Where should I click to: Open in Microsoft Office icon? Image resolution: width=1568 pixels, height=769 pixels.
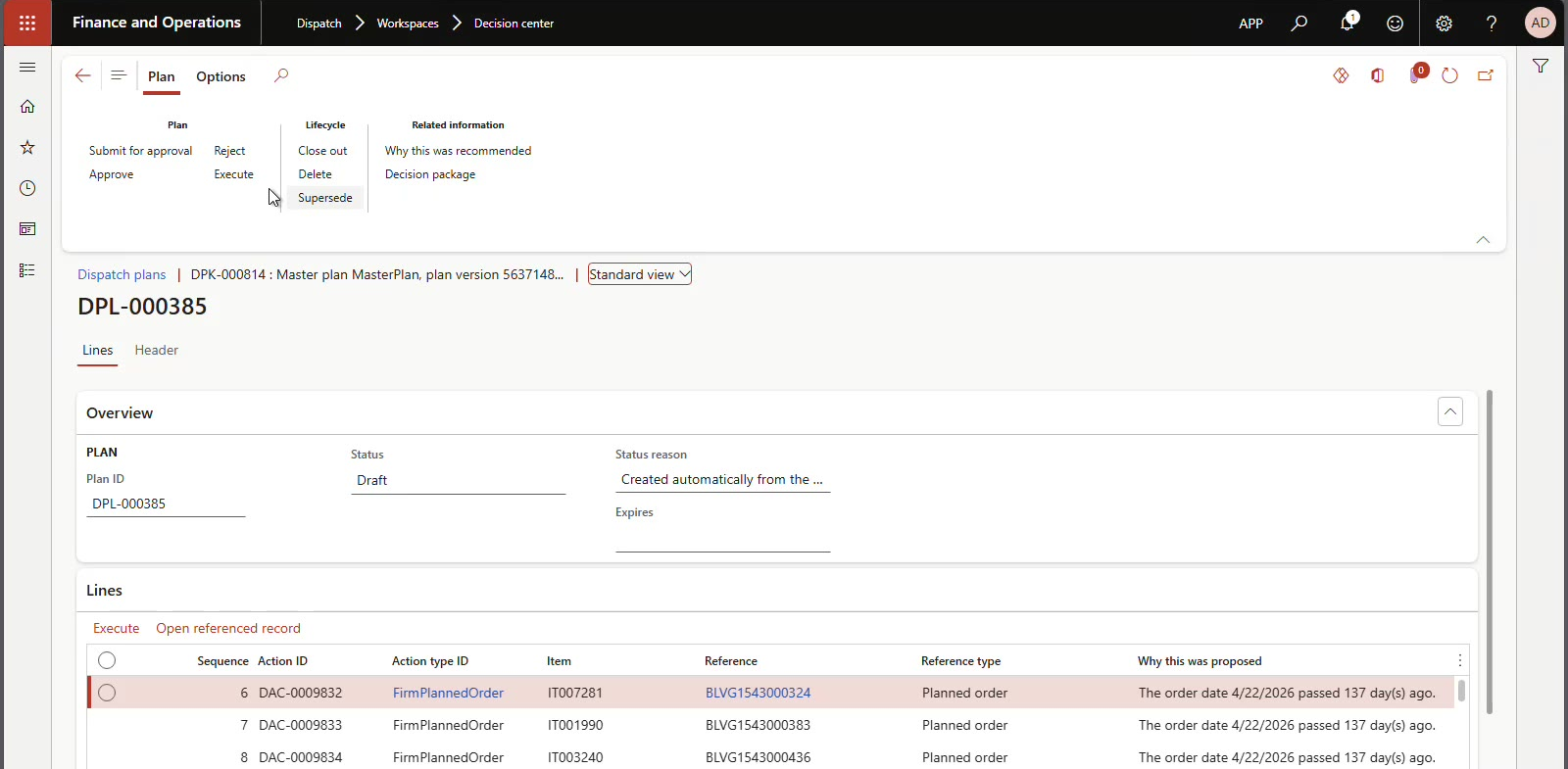click(1378, 75)
